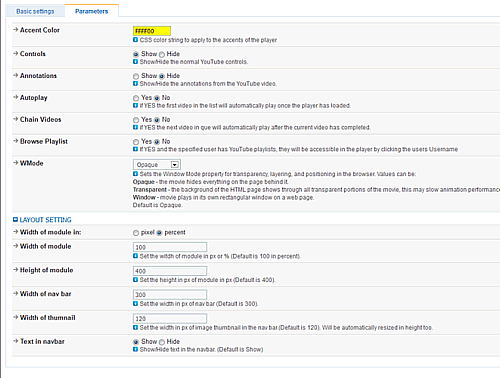Click info icon for WMode description

pos(135,174)
